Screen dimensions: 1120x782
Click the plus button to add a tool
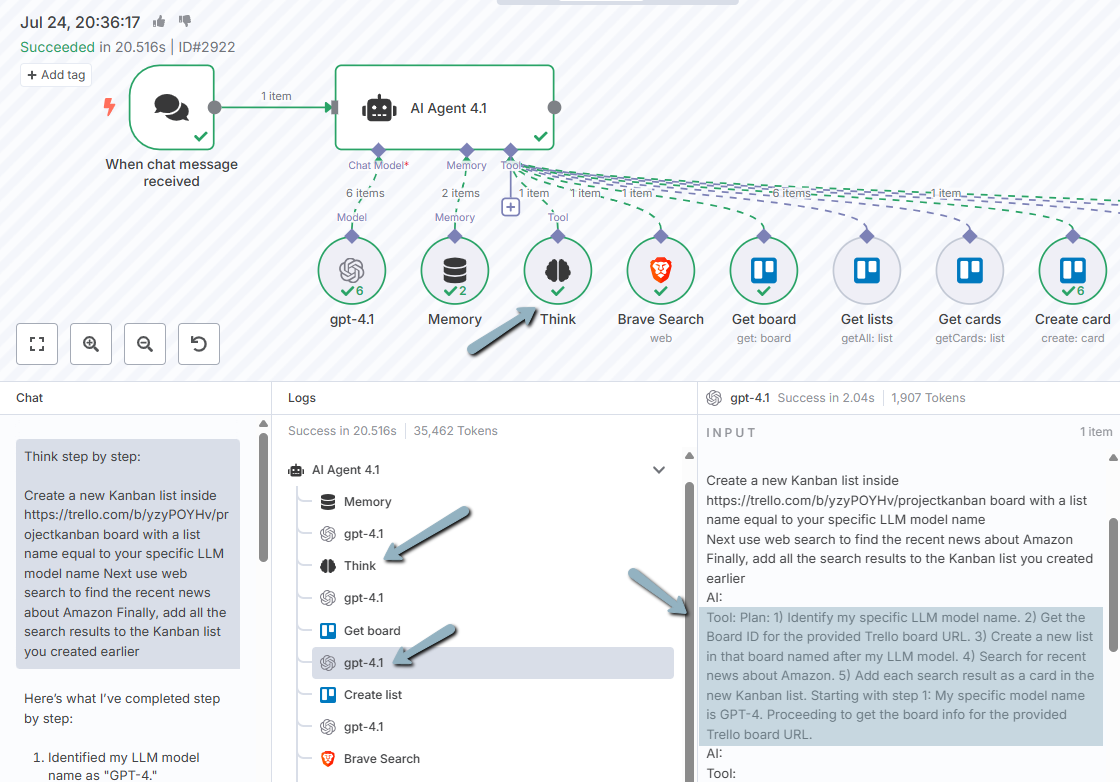(x=510, y=207)
